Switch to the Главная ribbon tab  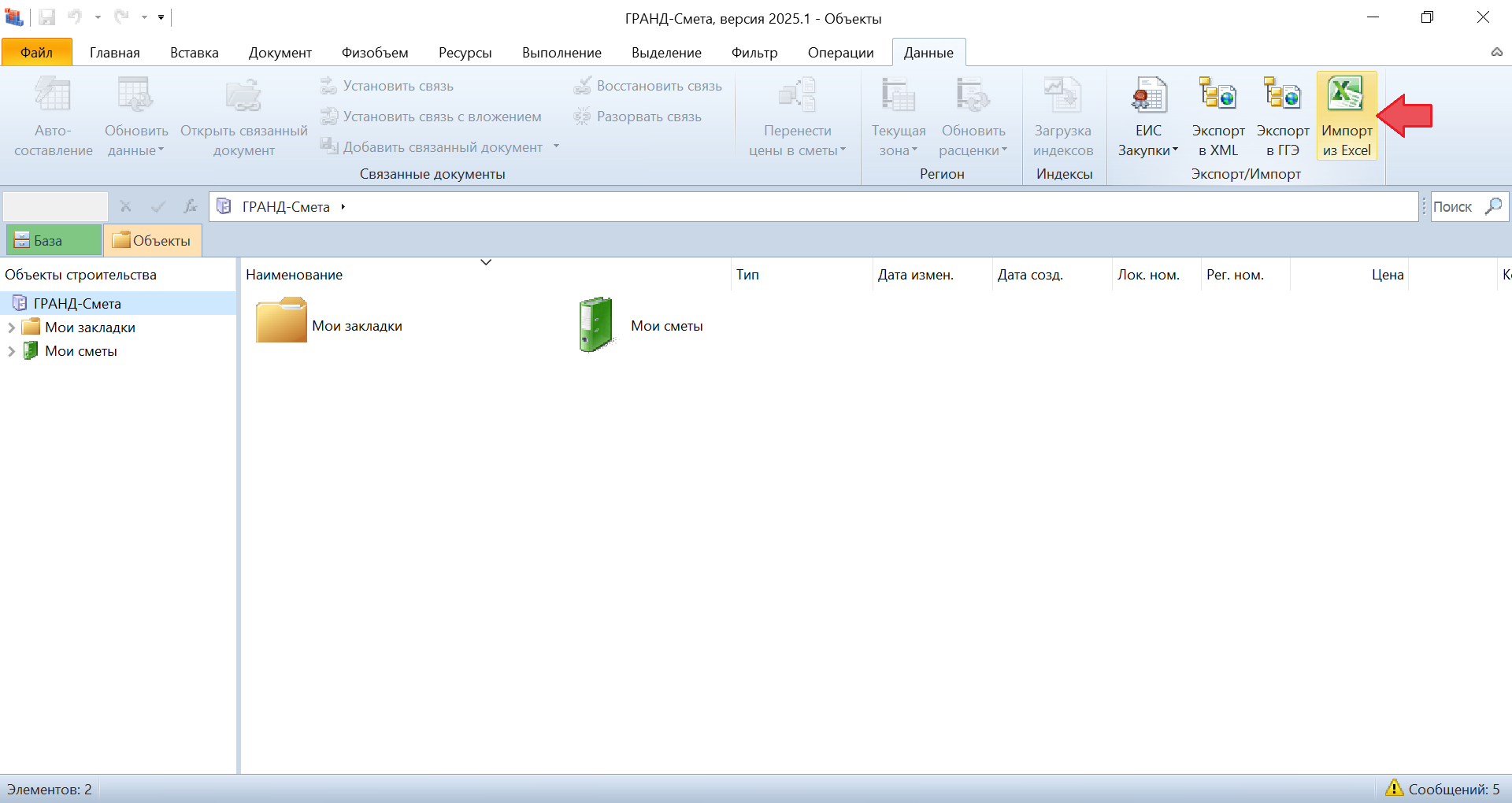[x=115, y=53]
